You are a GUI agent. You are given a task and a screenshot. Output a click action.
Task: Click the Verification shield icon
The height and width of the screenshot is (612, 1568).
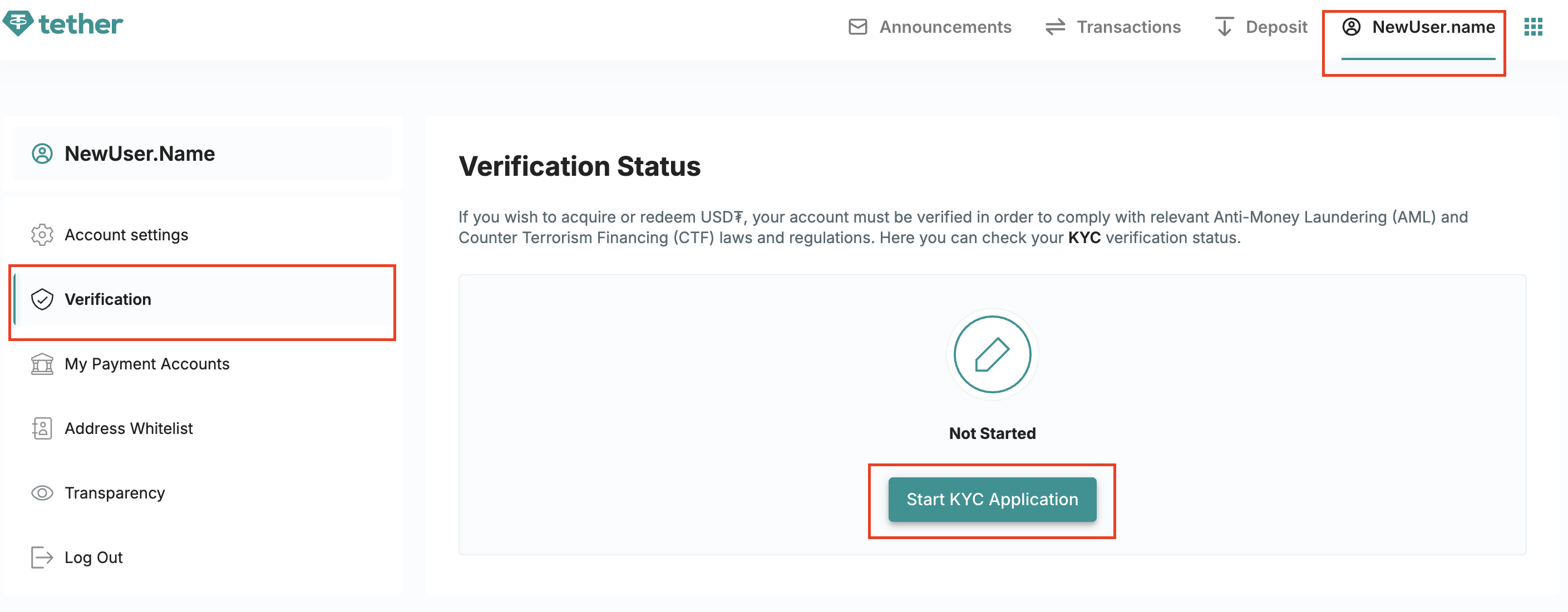tap(42, 299)
